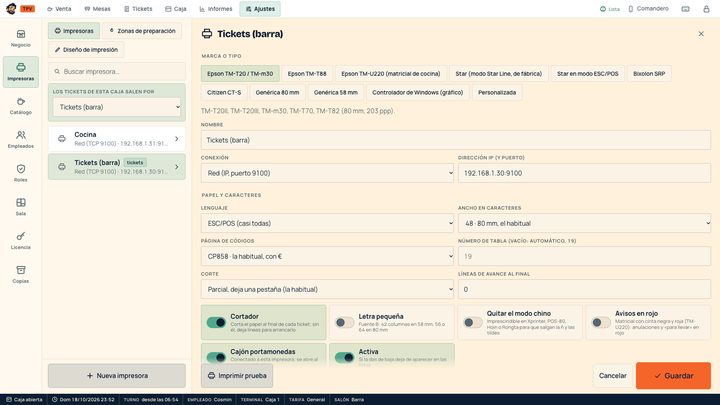Toggle the Activa switch
The height and width of the screenshot is (405, 720).
coord(344,357)
